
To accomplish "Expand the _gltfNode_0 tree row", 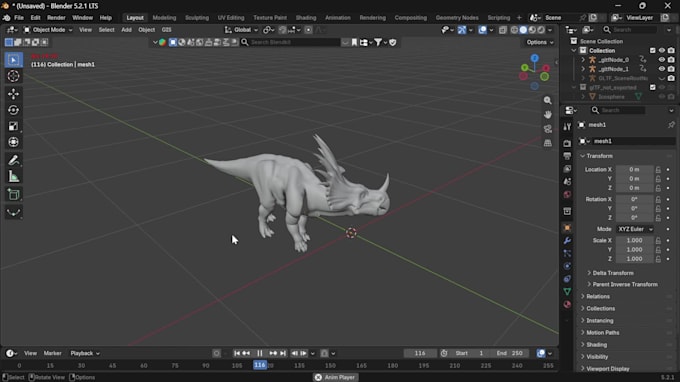I will click(583, 60).
